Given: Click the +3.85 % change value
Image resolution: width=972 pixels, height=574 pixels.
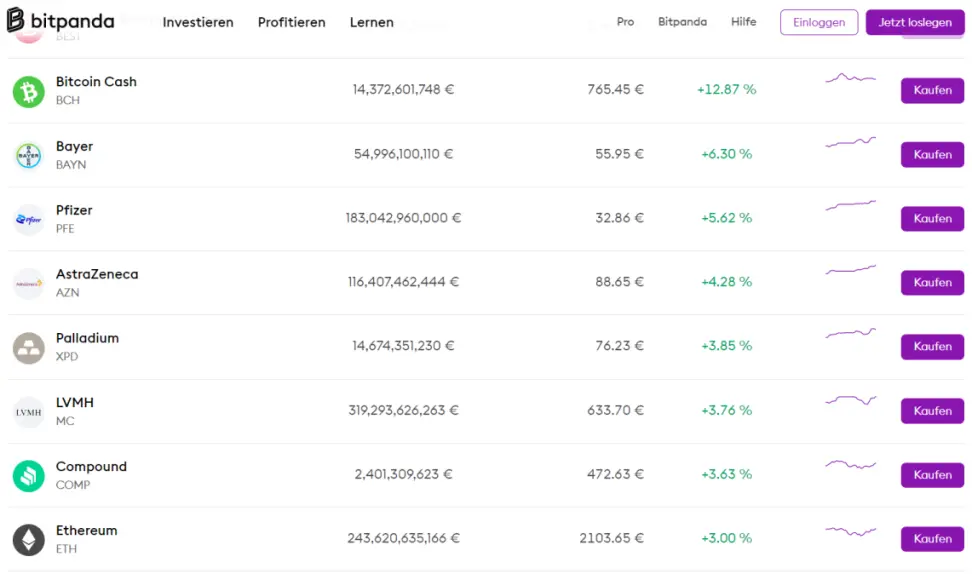Looking at the screenshot, I should [726, 345].
